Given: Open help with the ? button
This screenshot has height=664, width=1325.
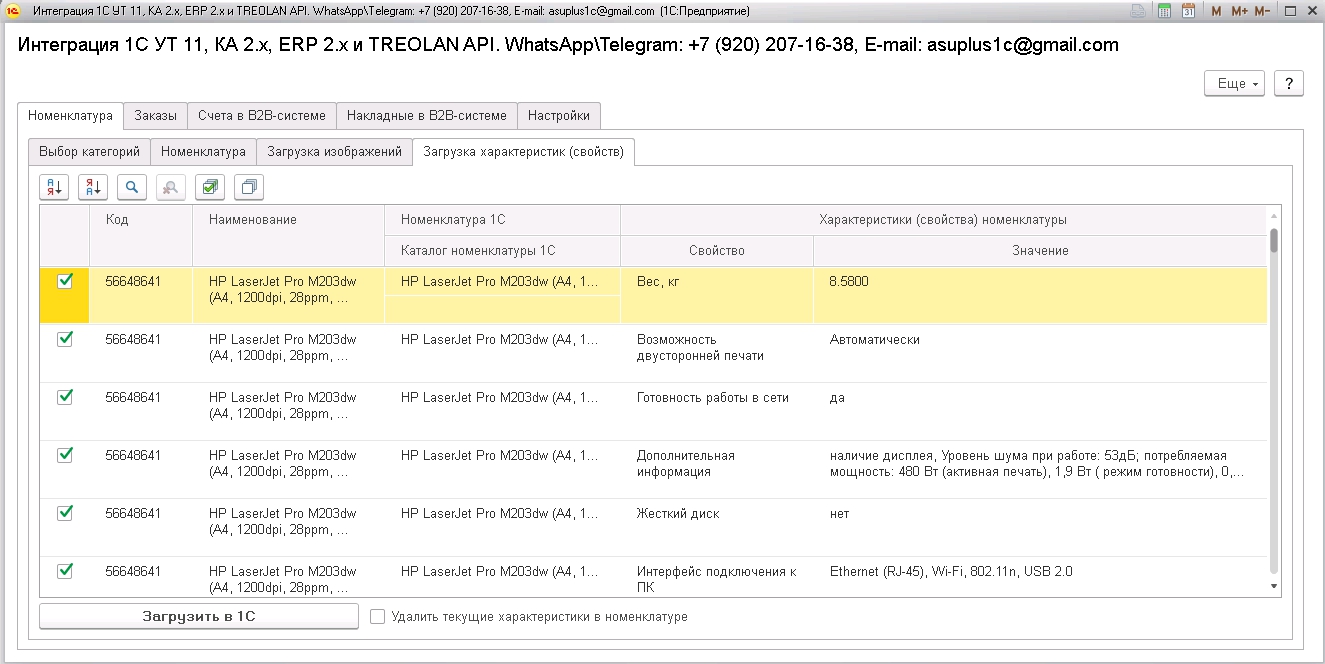Looking at the screenshot, I should (1289, 84).
